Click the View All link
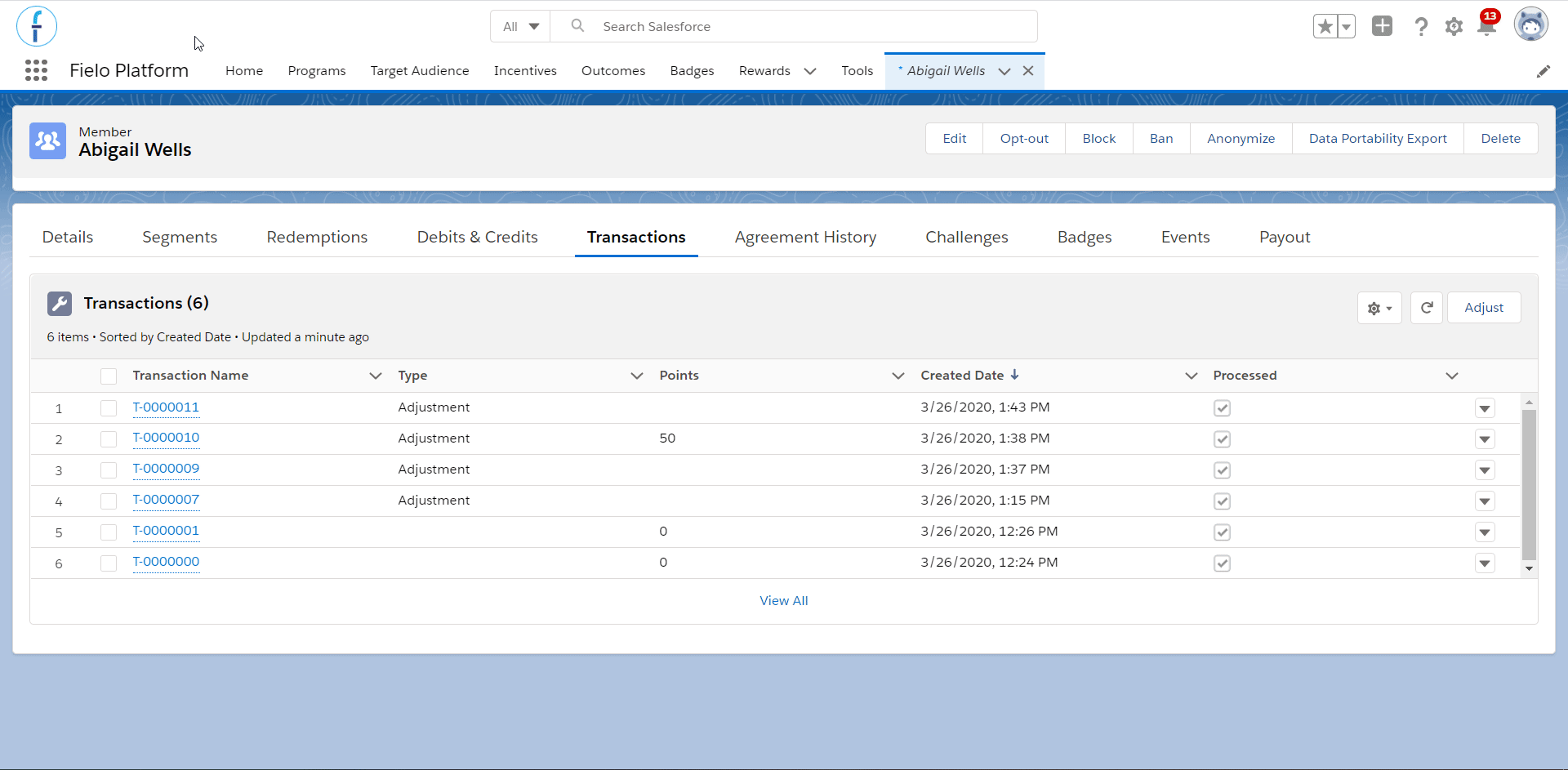Viewport: 1568px width, 770px height. click(784, 601)
